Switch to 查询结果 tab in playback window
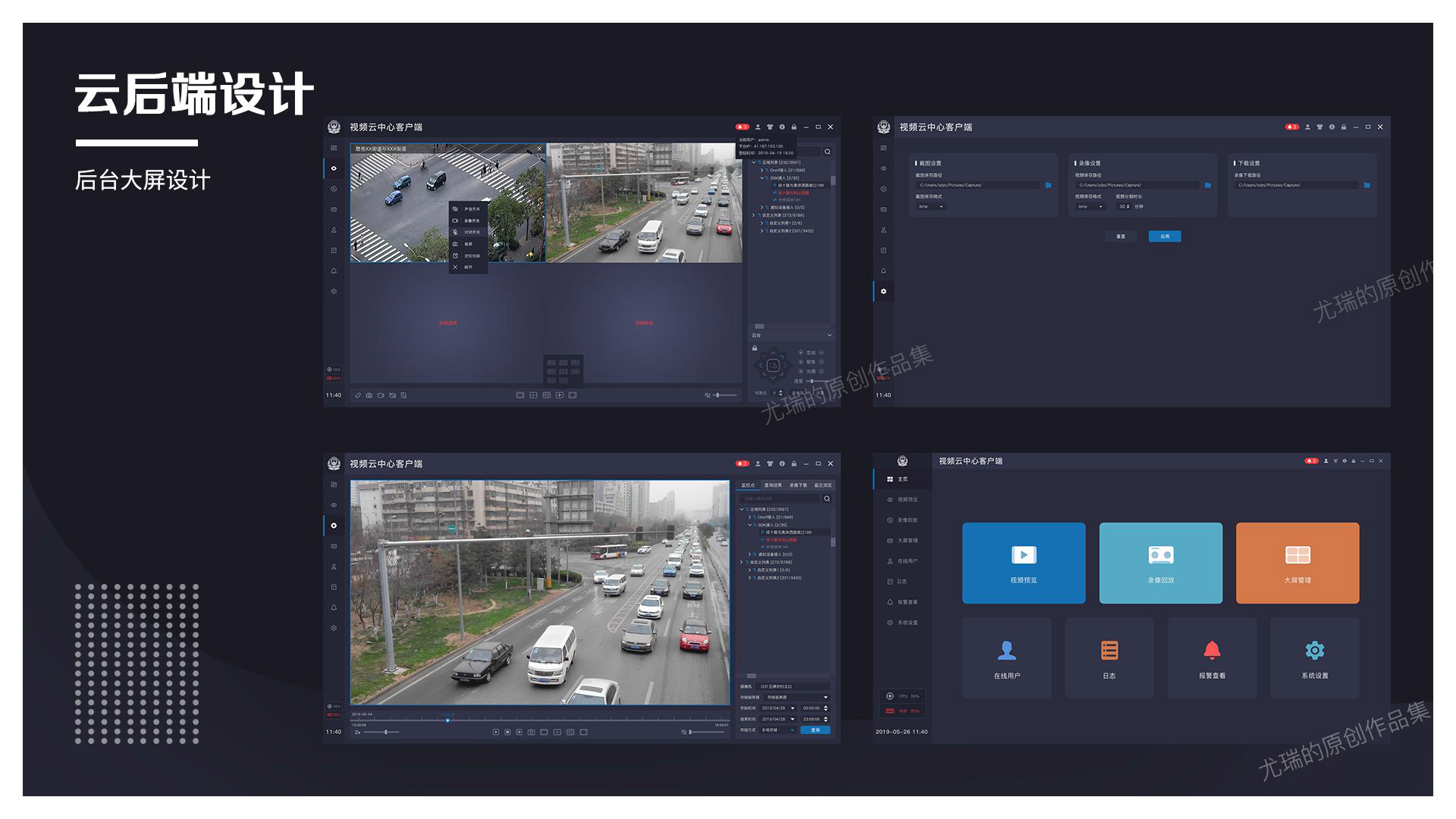This screenshot has height=819, width=1456. point(773,485)
